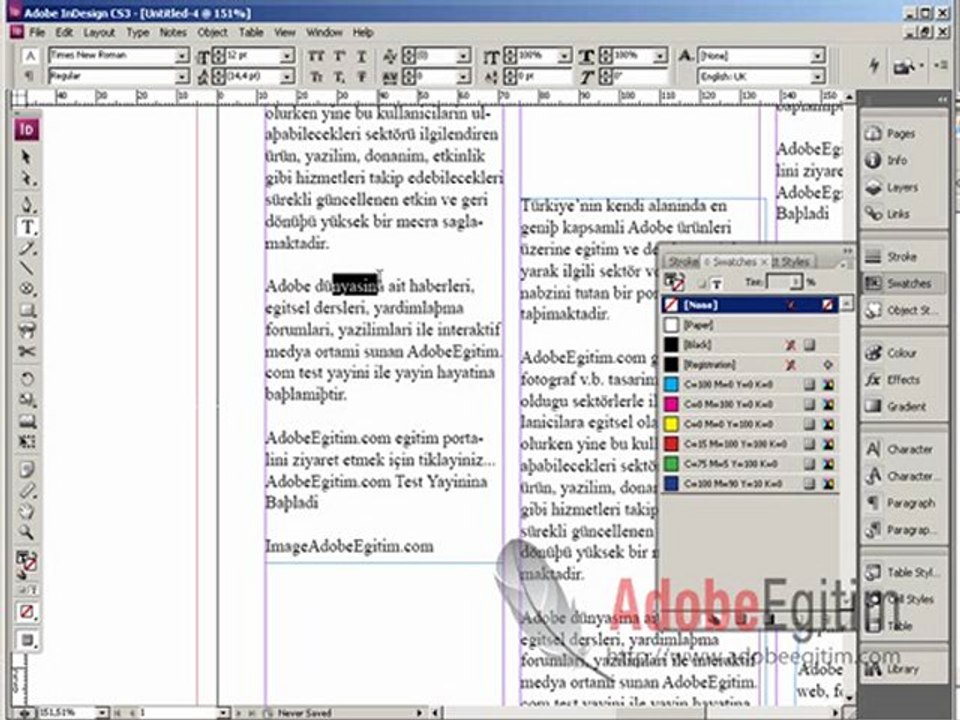Open the Never Saved status popup arrow
Screen dimensions: 960x720
point(419,713)
